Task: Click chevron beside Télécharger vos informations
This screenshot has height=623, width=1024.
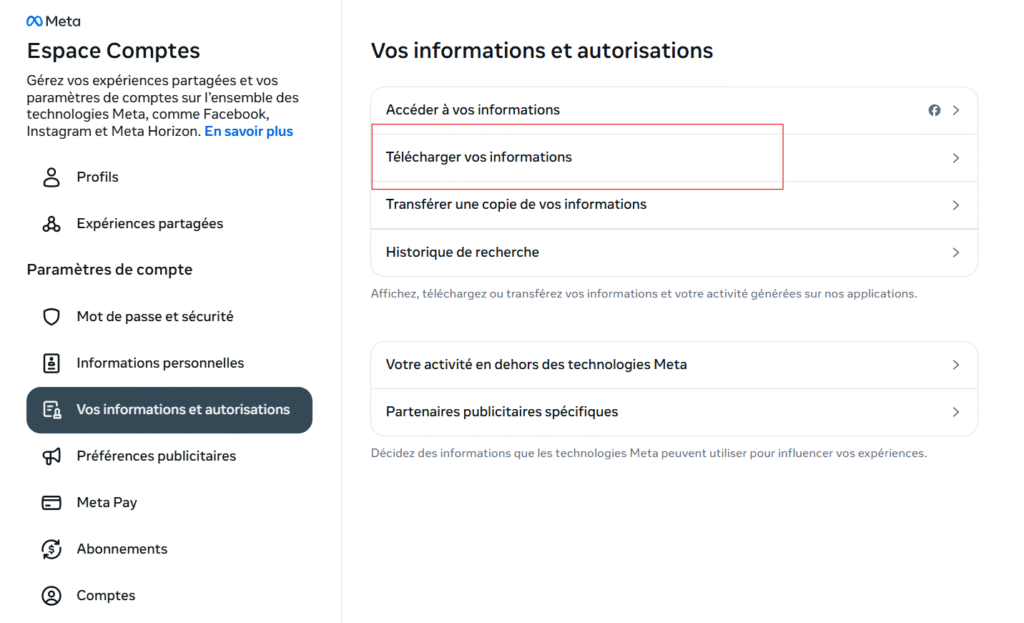Action: click(956, 158)
